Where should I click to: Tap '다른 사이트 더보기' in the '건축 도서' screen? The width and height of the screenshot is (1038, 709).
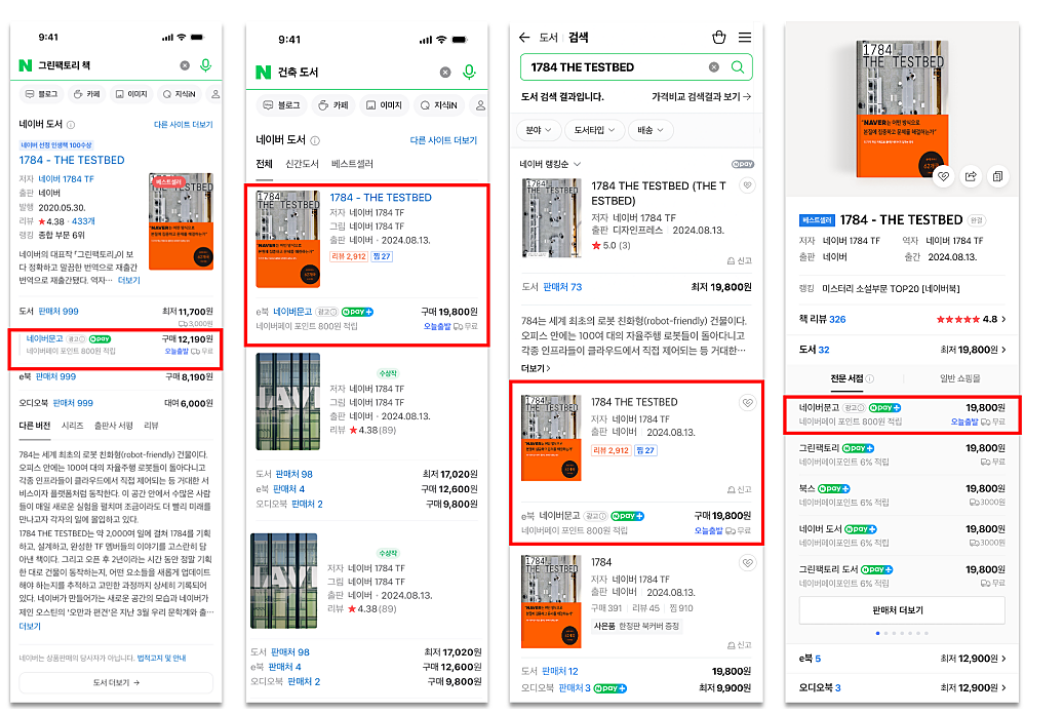click(x=444, y=140)
